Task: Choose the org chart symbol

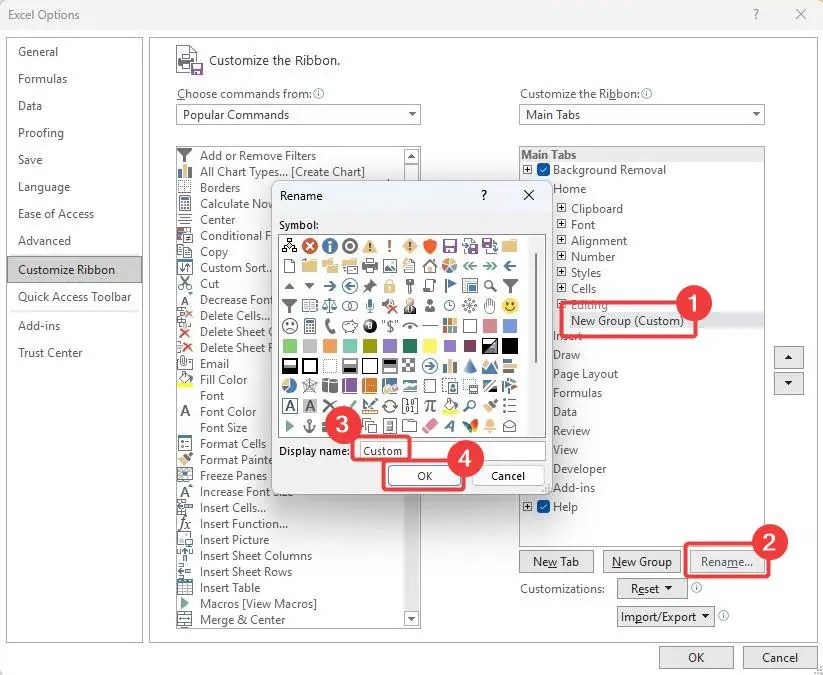Action: [289, 246]
